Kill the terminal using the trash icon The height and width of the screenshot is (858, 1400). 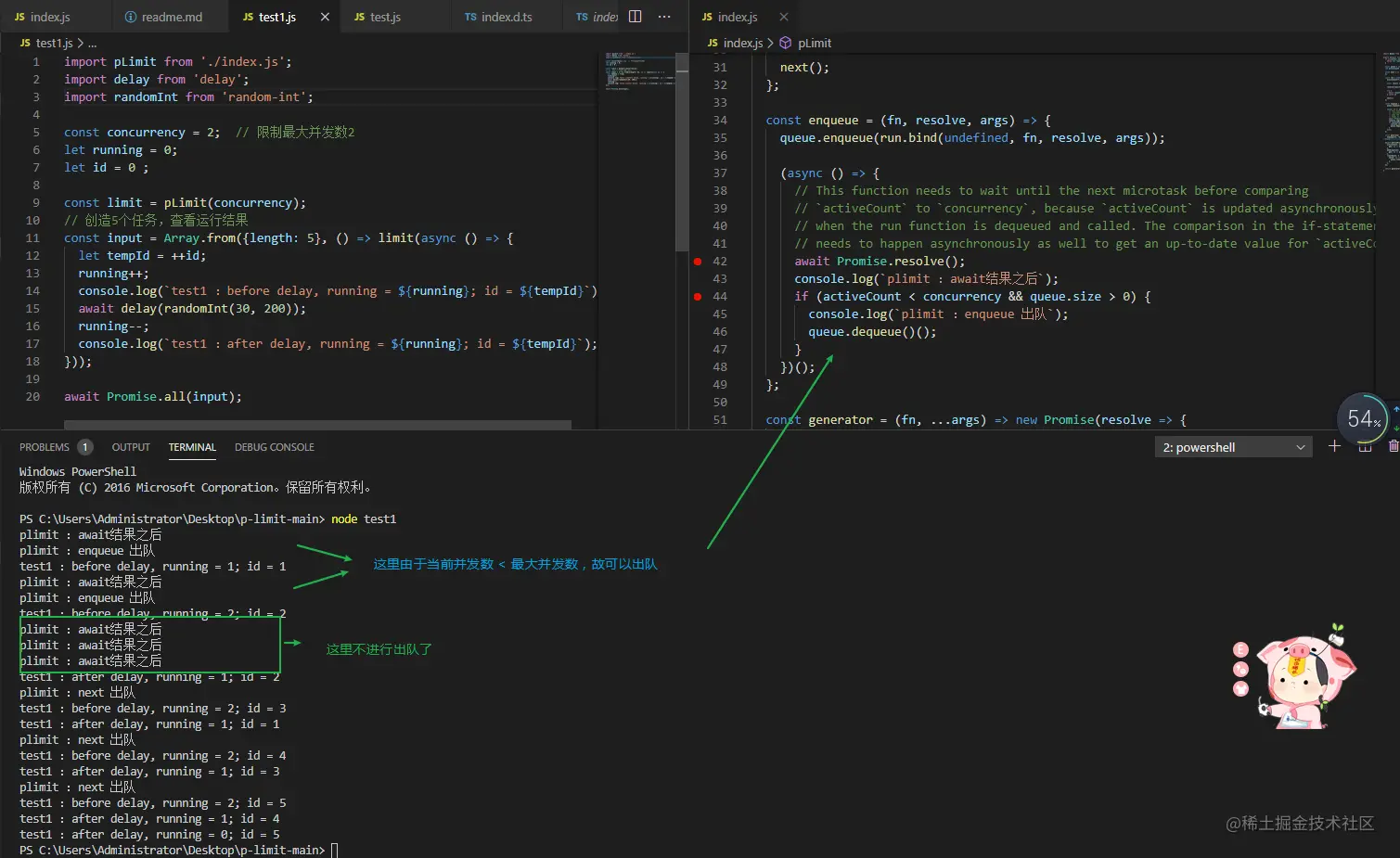coord(1394,446)
